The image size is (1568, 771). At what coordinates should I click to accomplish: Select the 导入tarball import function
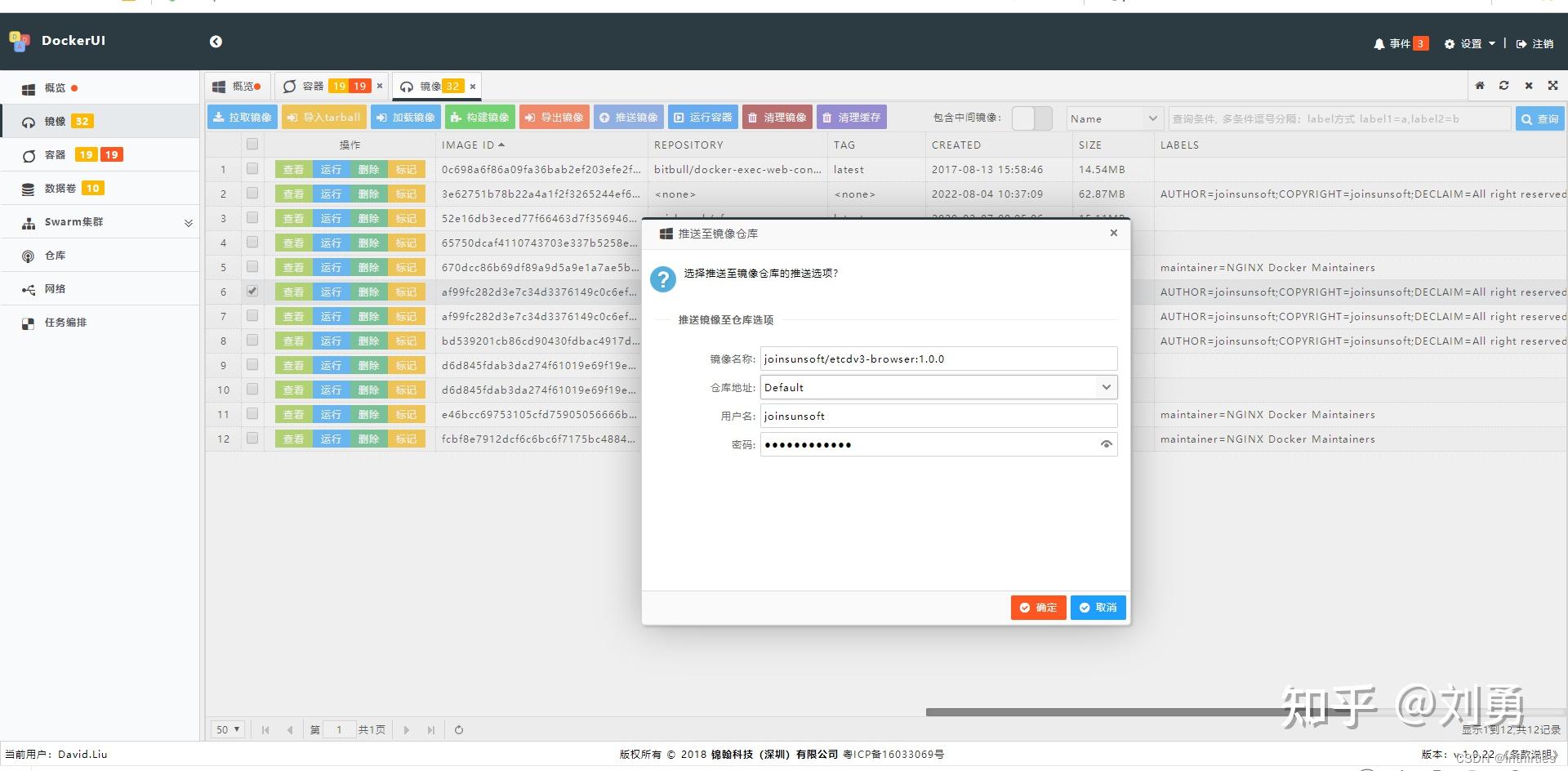pos(323,117)
